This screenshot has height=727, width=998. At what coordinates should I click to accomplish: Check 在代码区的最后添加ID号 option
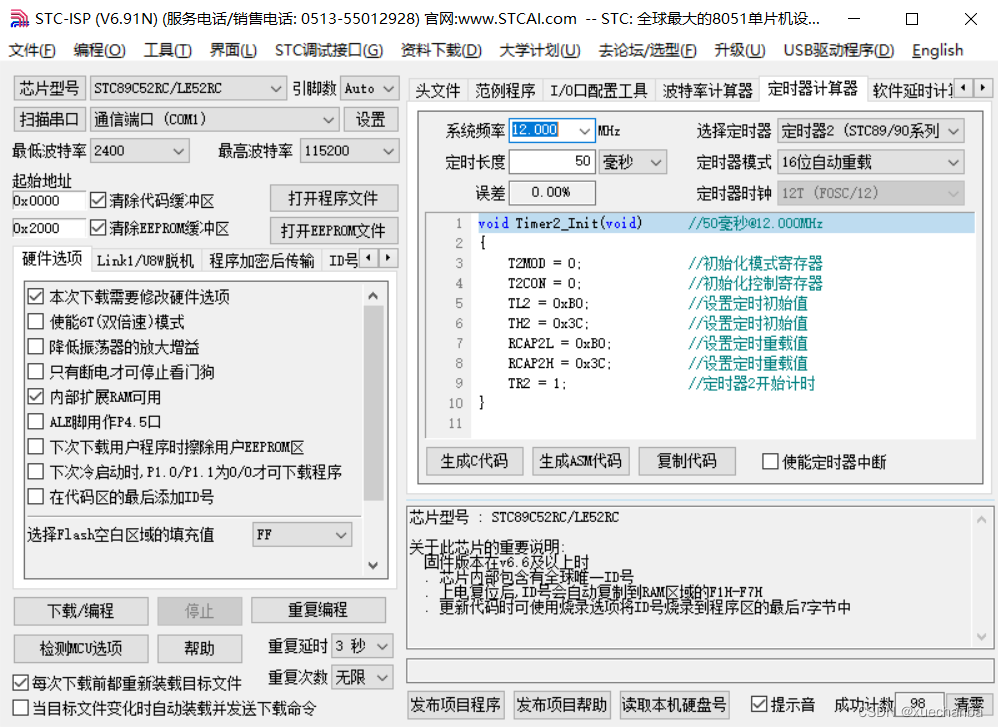(x=36, y=497)
